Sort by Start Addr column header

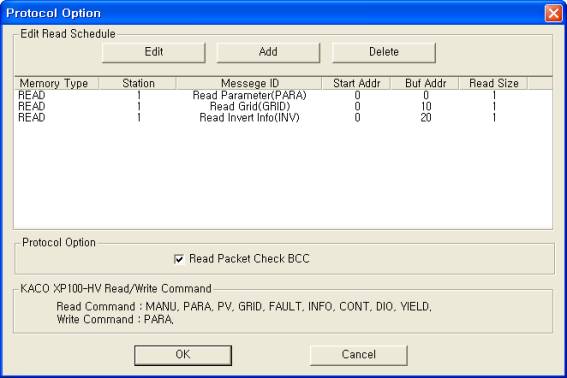(356, 83)
